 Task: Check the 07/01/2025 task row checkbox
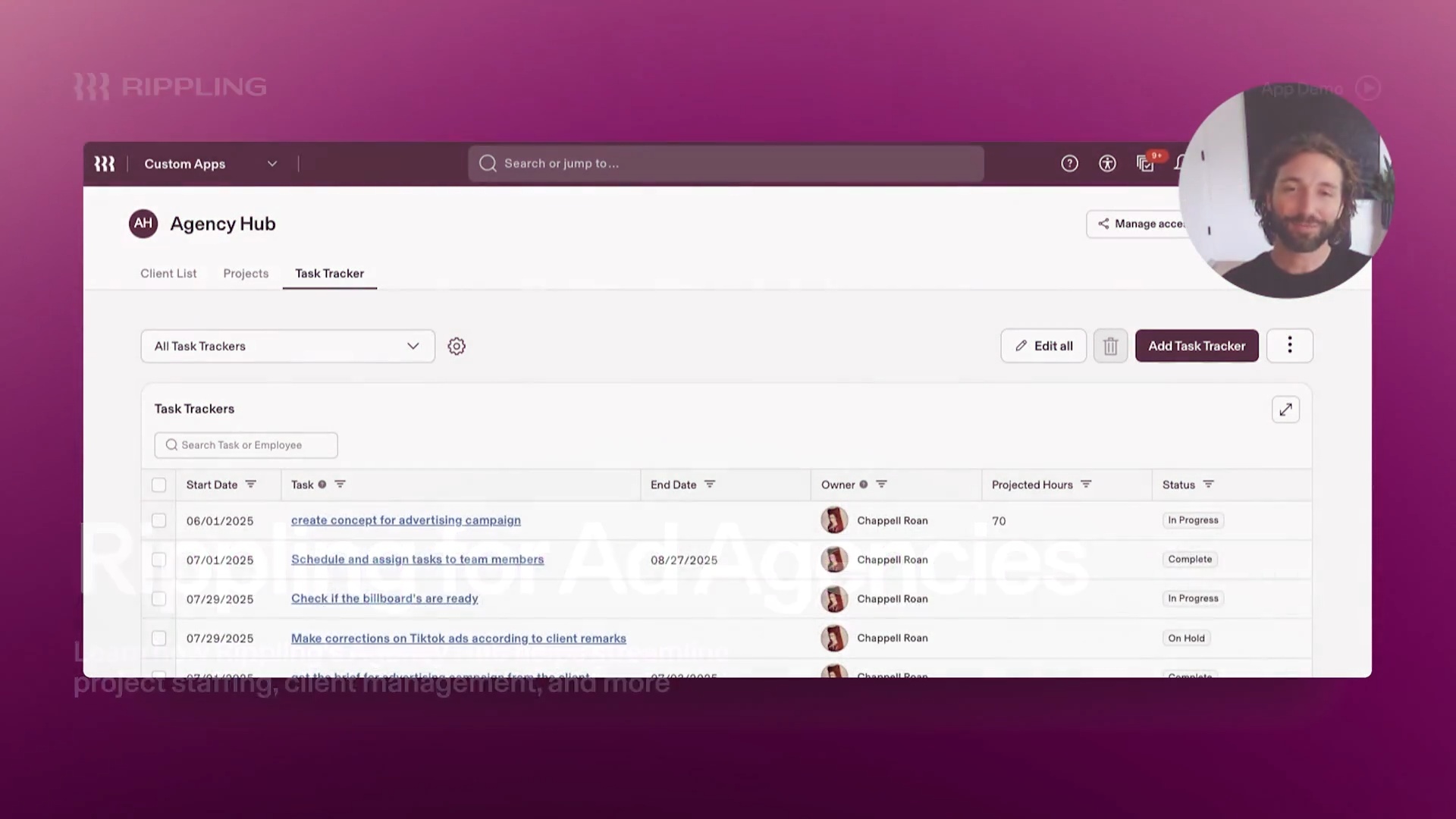[x=158, y=560]
